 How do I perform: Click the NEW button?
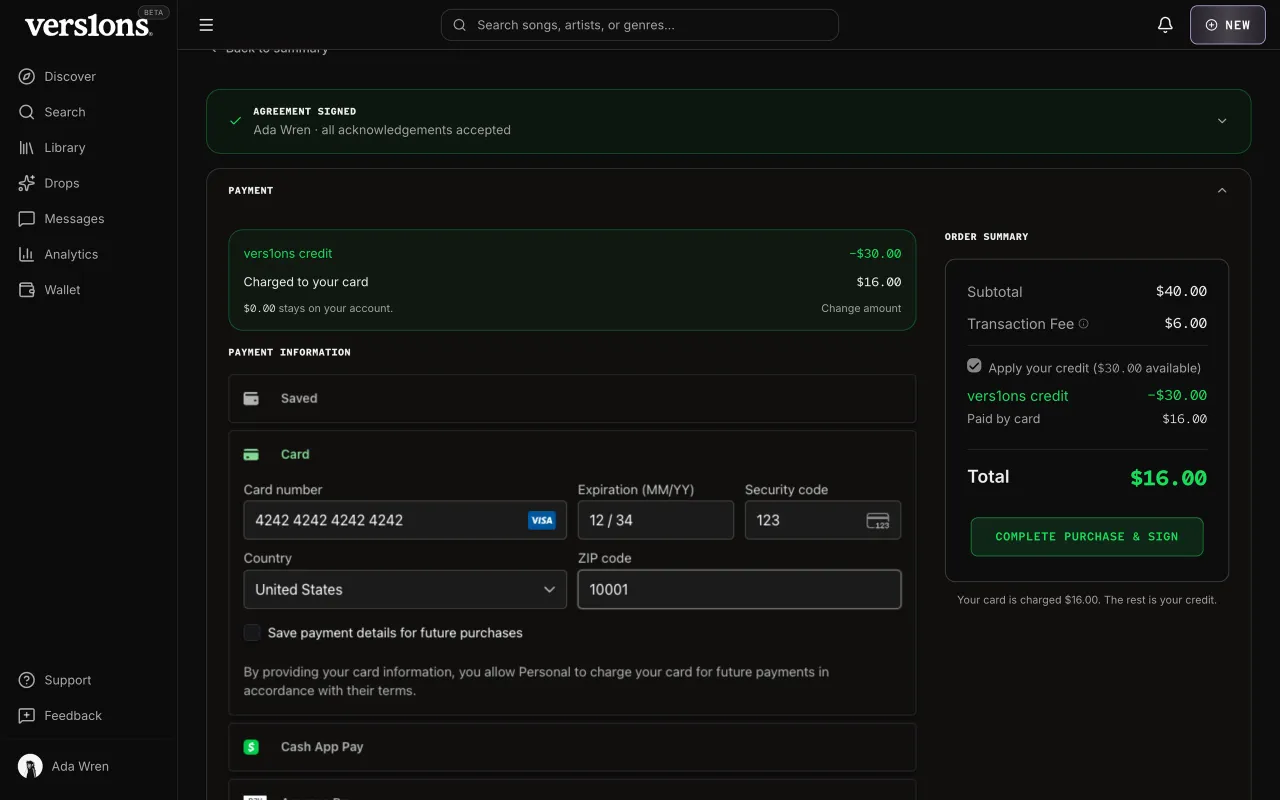point(1228,25)
